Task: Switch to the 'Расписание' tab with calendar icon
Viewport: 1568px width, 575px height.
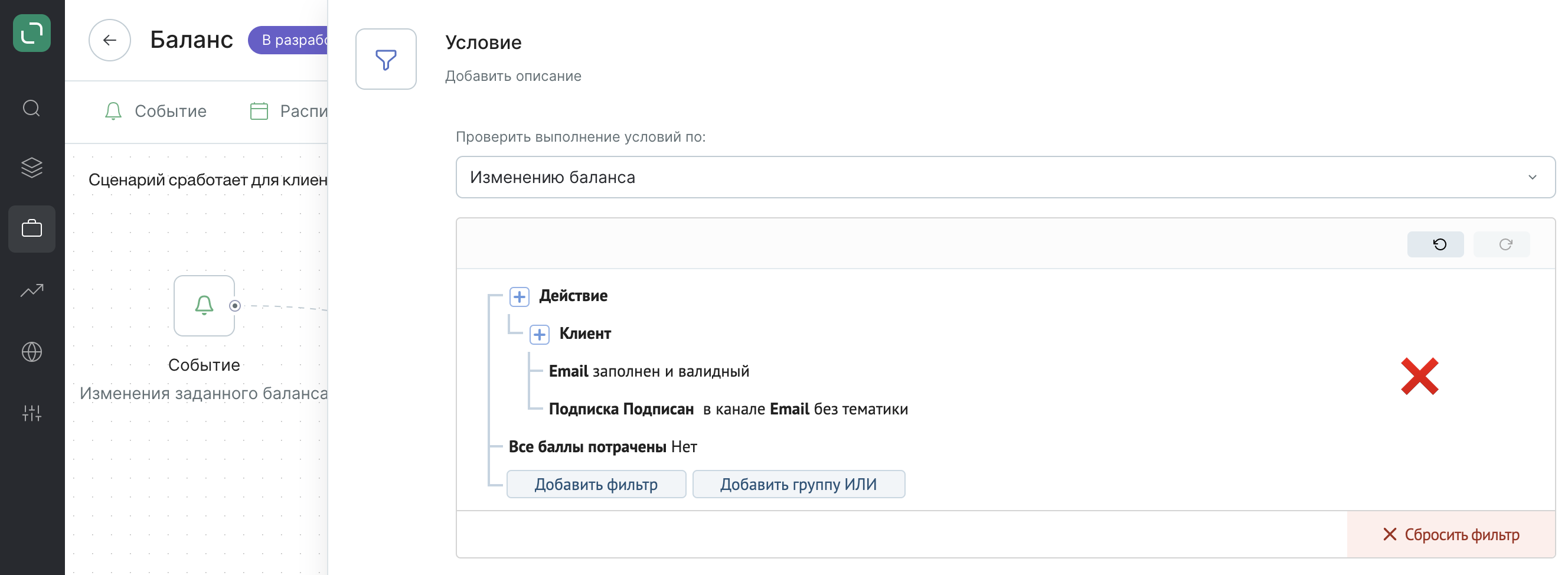Action: tap(289, 112)
